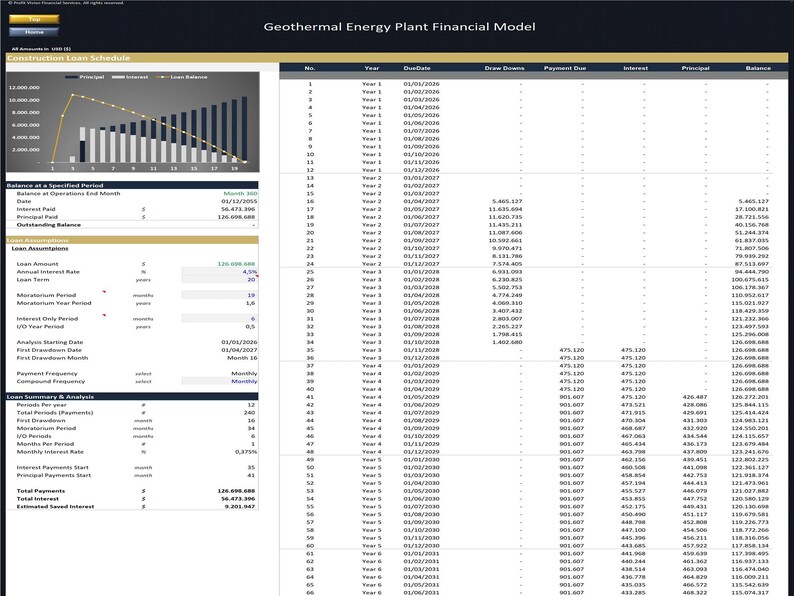Click balance value 126.272.201
The width and height of the screenshot is (794, 596).
click(750, 397)
